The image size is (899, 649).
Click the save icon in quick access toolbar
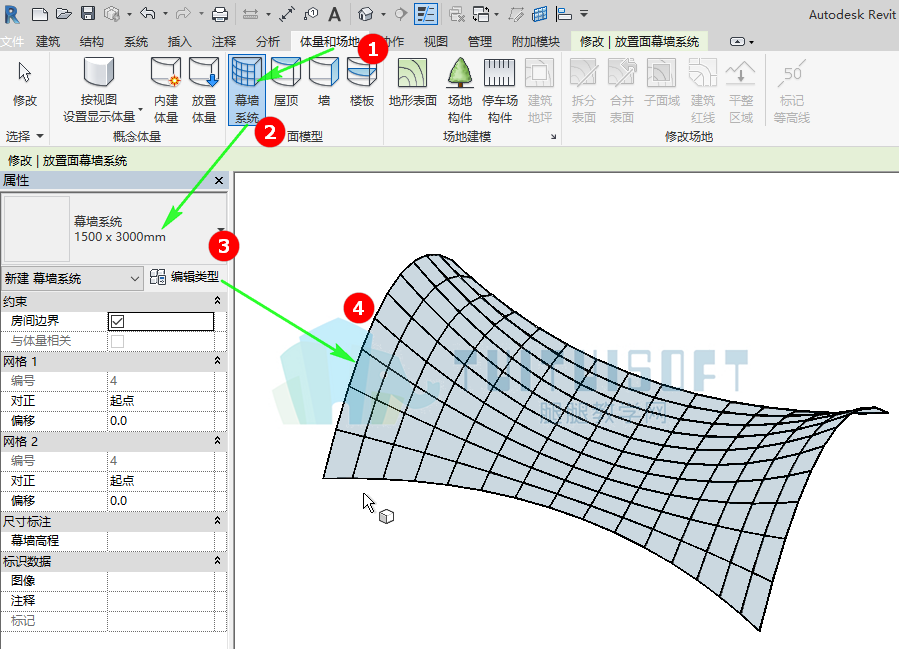pos(88,14)
